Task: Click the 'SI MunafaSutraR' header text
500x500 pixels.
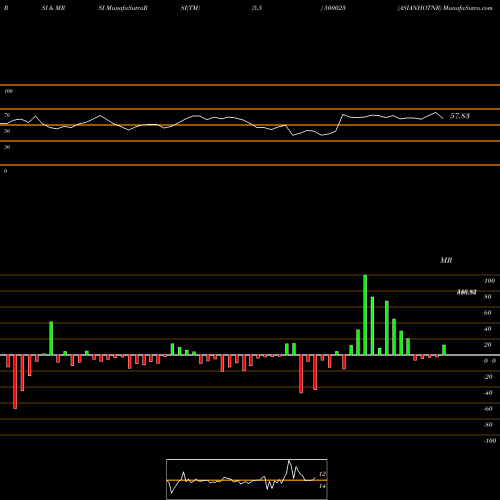Action: (123, 8)
